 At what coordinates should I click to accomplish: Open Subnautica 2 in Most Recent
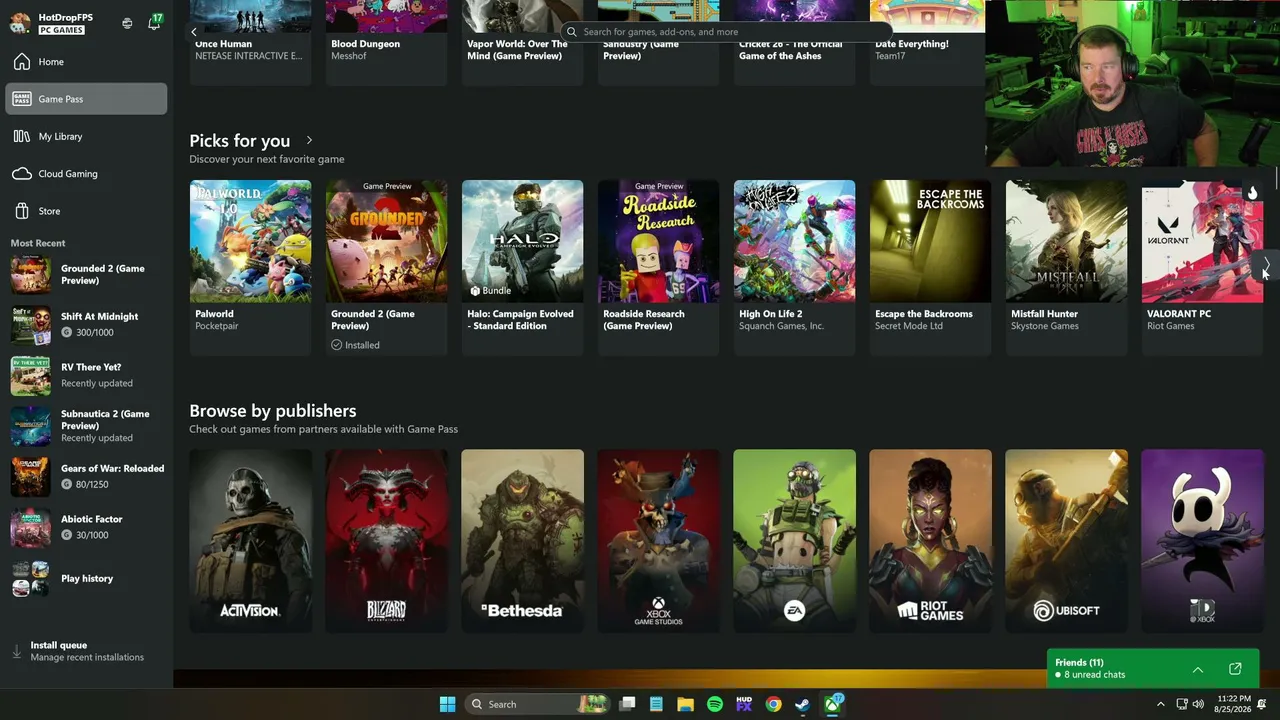point(87,425)
